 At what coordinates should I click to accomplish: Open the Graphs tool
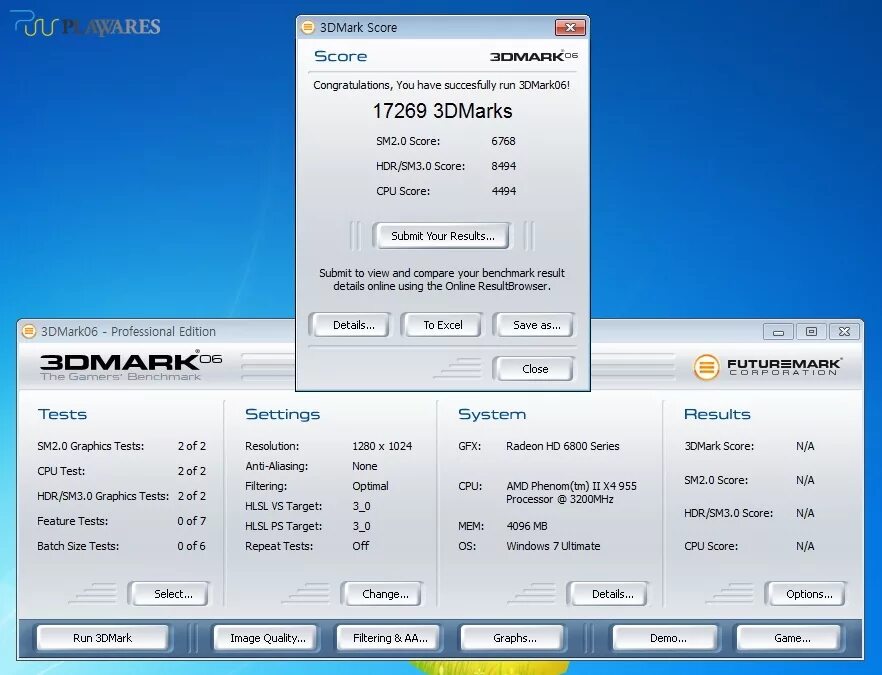[x=512, y=637]
